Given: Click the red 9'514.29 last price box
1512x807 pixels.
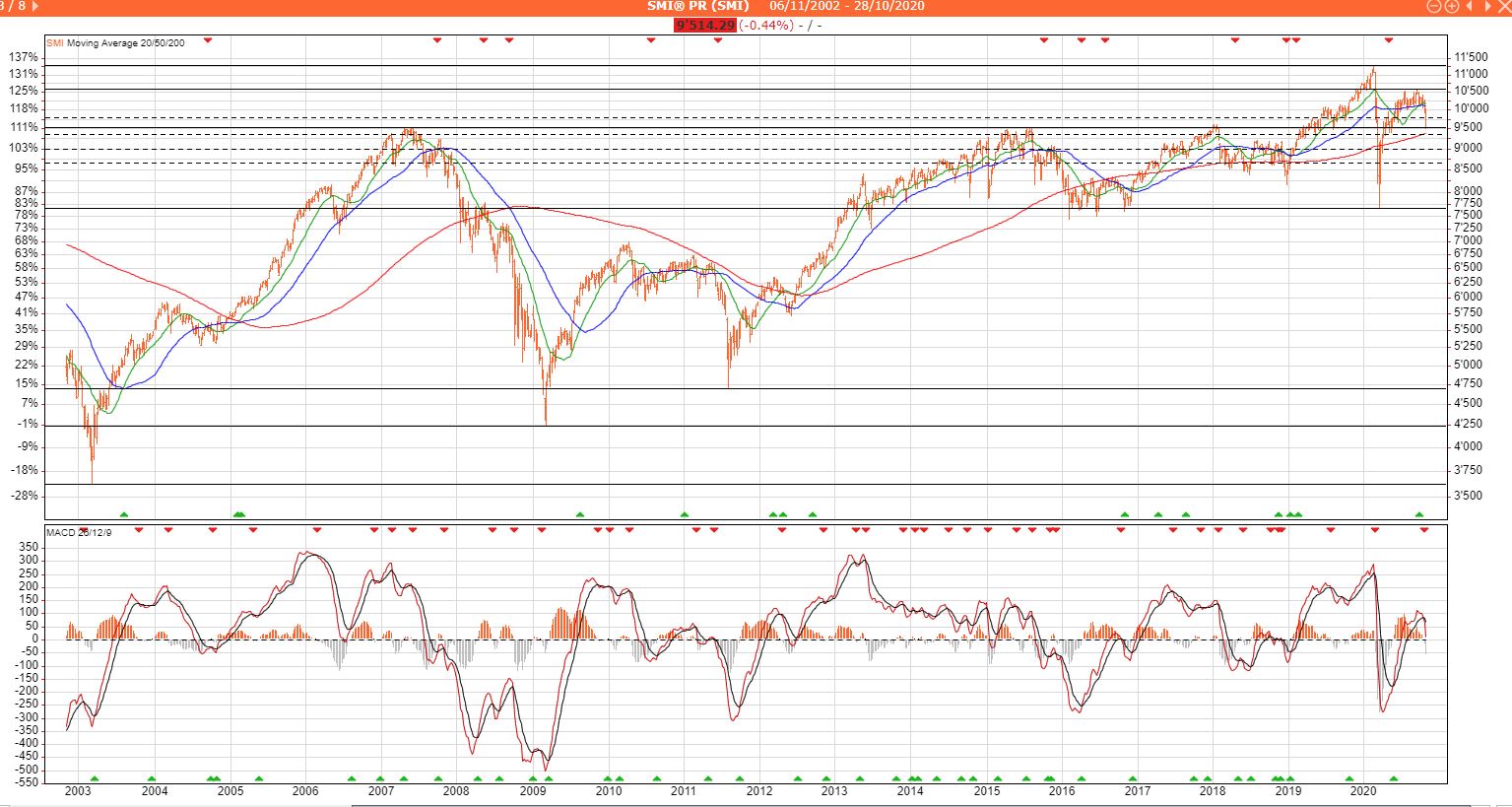Looking at the screenshot, I should coord(704,25).
